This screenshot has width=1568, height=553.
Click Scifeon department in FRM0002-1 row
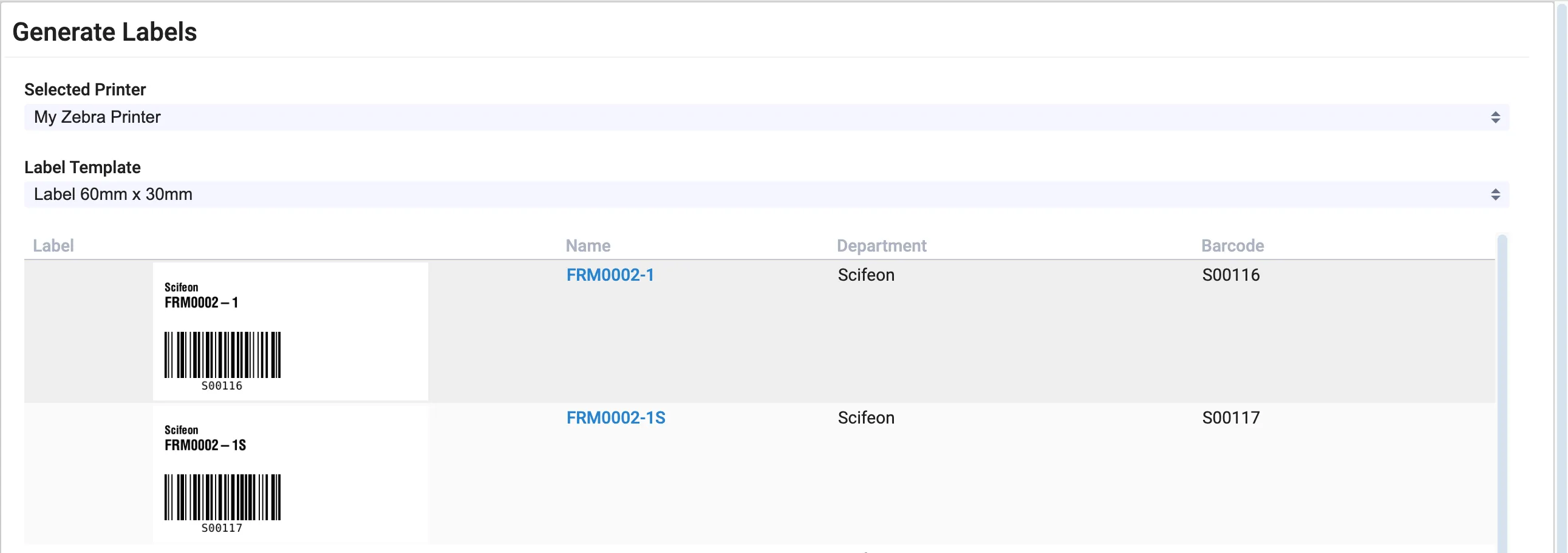point(865,275)
